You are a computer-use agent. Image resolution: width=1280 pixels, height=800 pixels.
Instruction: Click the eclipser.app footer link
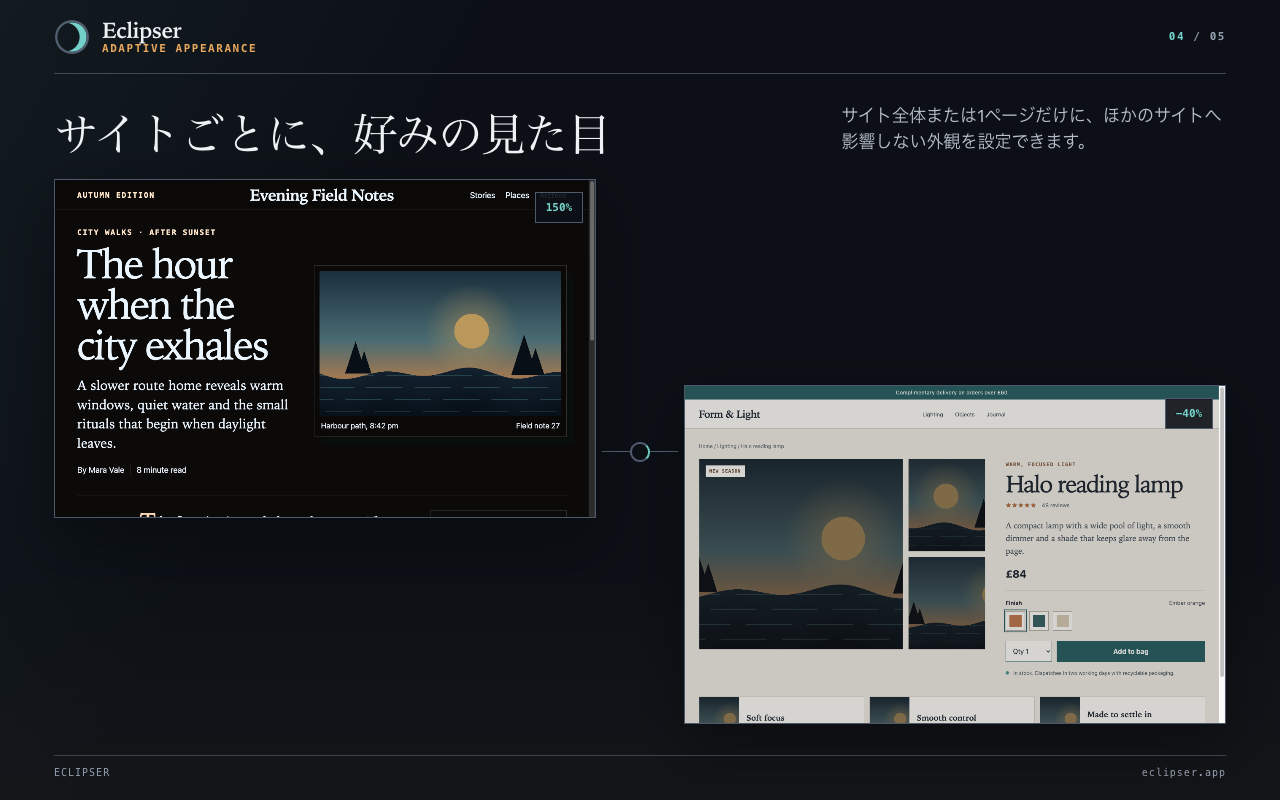[x=1183, y=772]
